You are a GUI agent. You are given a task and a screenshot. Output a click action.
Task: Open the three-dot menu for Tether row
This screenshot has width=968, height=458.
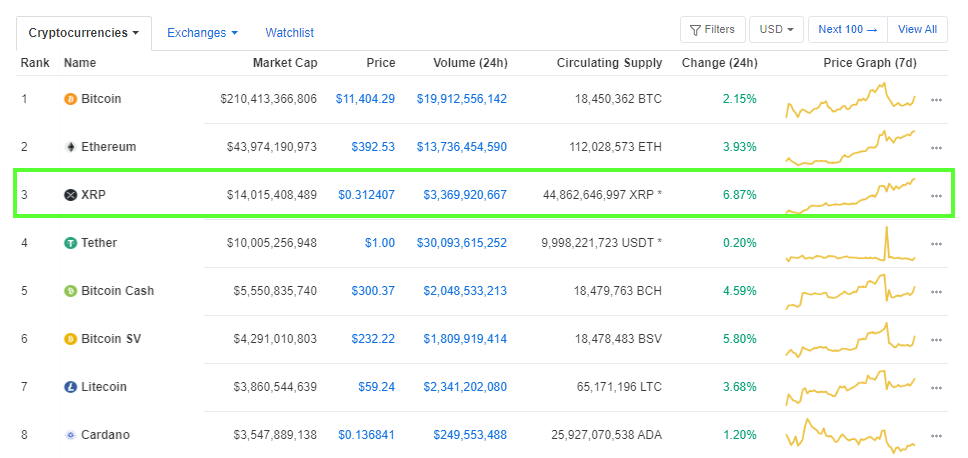point(936,244)
